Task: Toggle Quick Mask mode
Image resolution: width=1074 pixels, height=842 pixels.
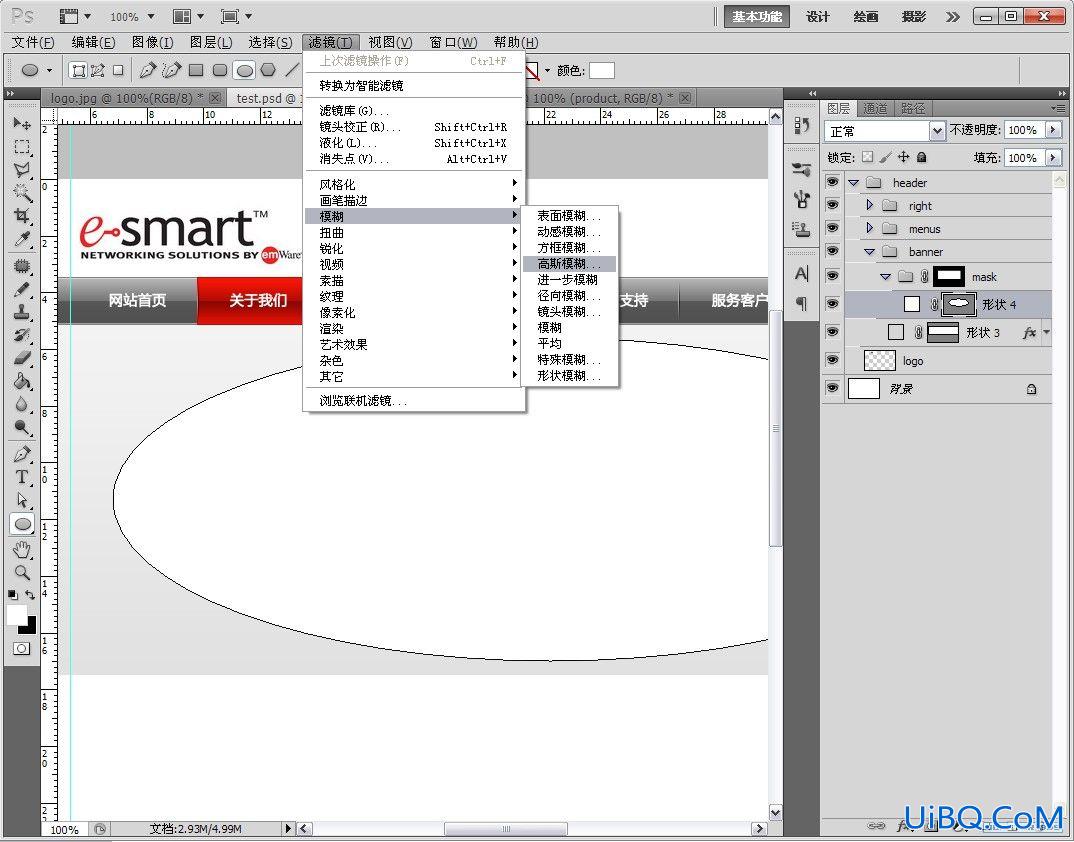Action: 22,648
